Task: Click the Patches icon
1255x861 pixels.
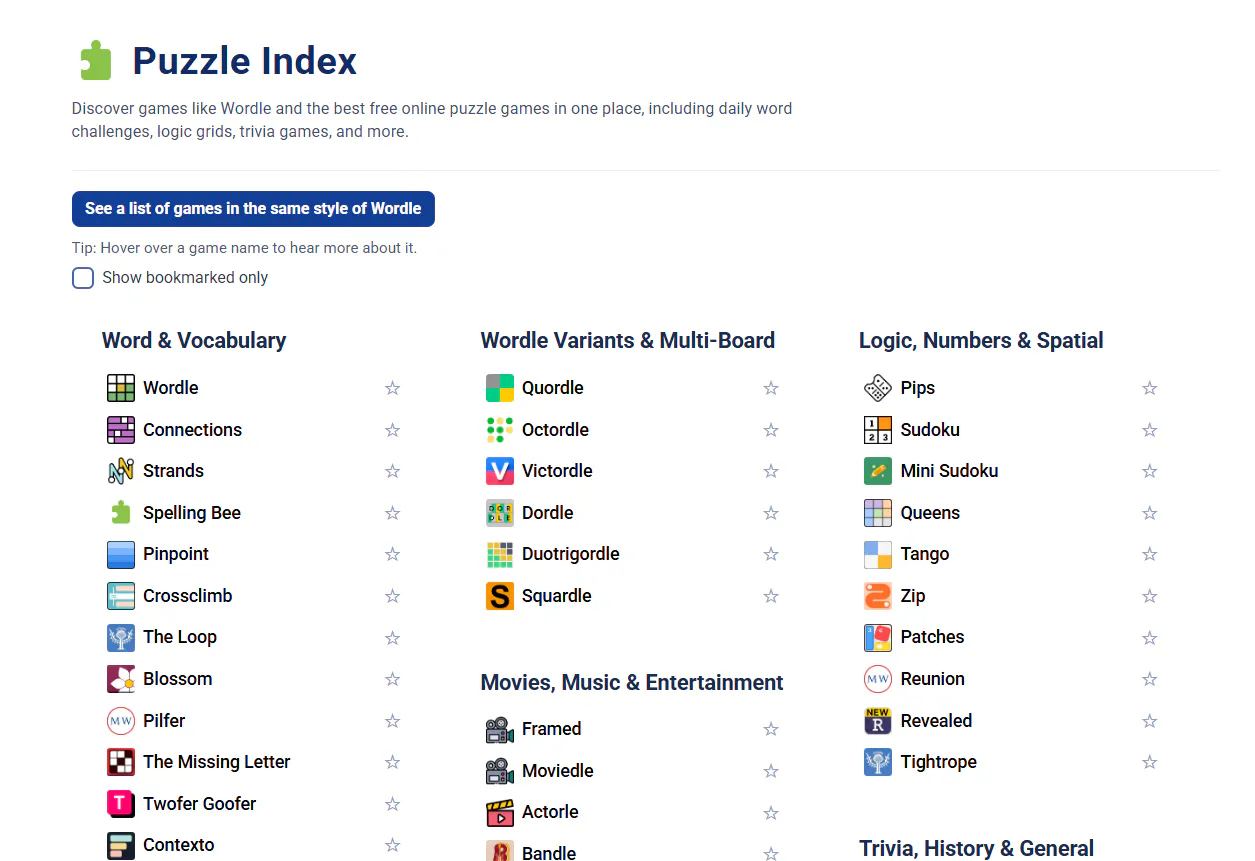Action: point(878,637)
